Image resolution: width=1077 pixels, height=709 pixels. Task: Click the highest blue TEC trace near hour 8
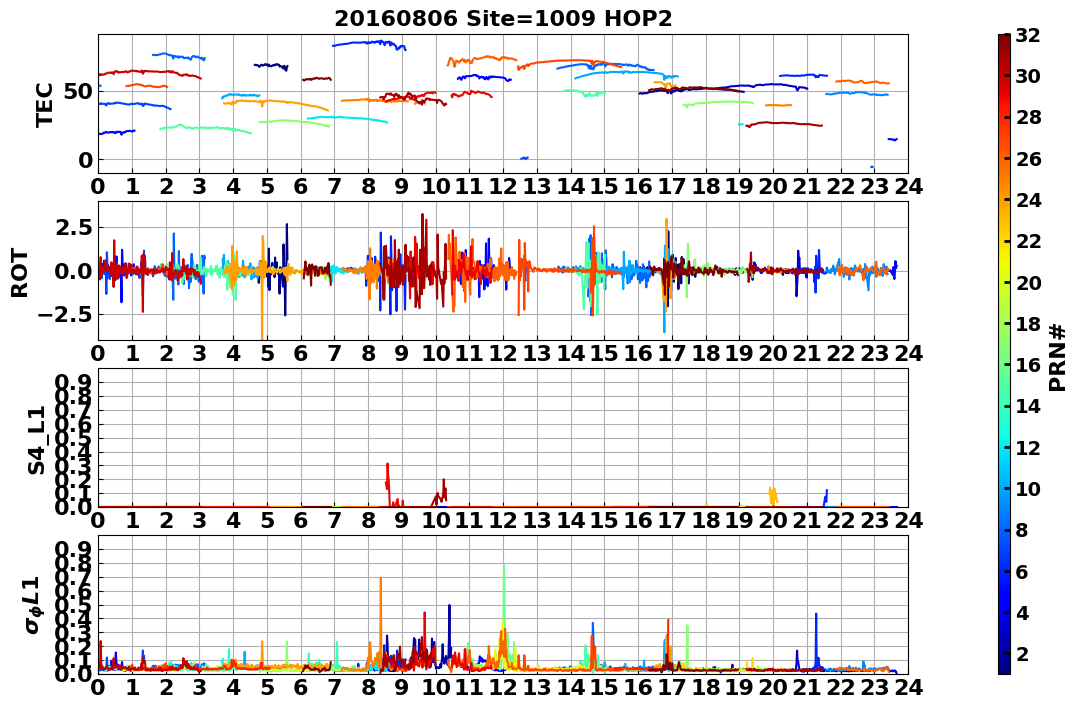pyautogui.click(x=370, y=43)
